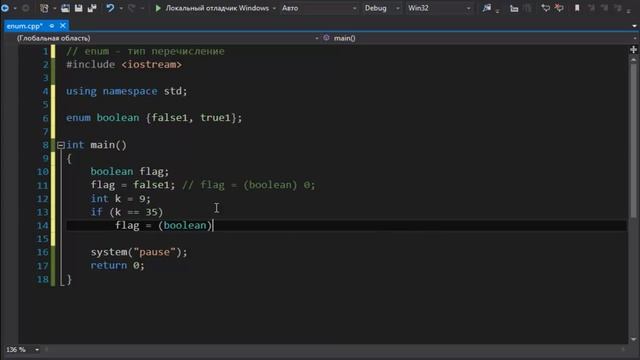Click the scrollbar down arrow
This screenshot has height=360, width=640.
click(633, 339)
